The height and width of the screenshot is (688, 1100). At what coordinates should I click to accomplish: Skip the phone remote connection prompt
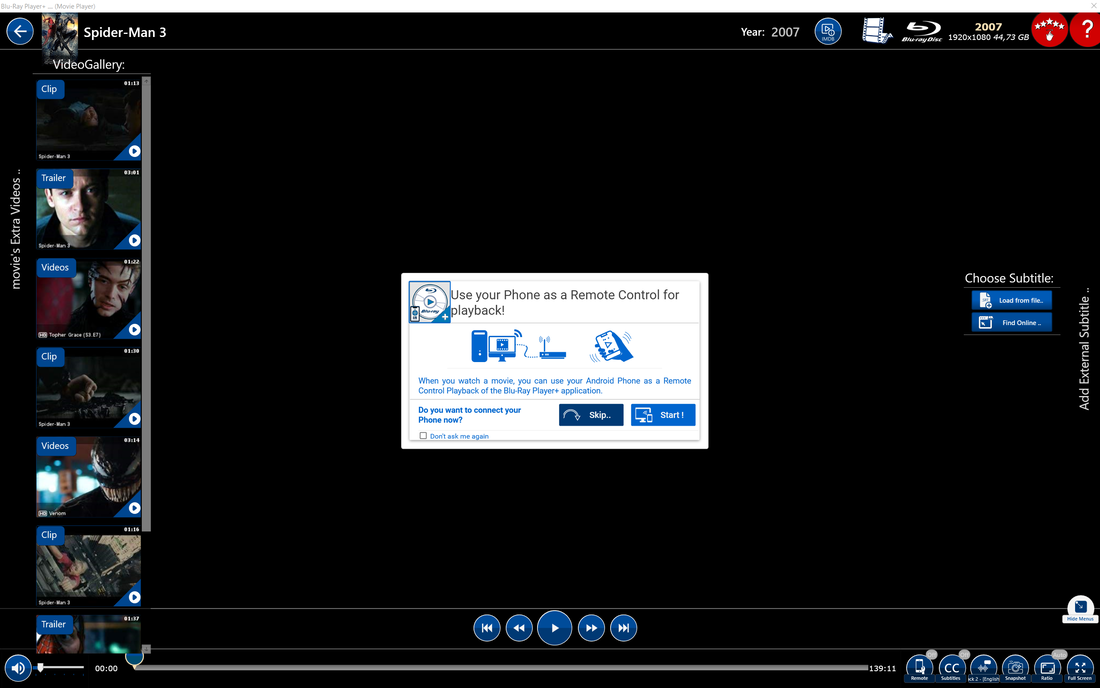[591, 414]
